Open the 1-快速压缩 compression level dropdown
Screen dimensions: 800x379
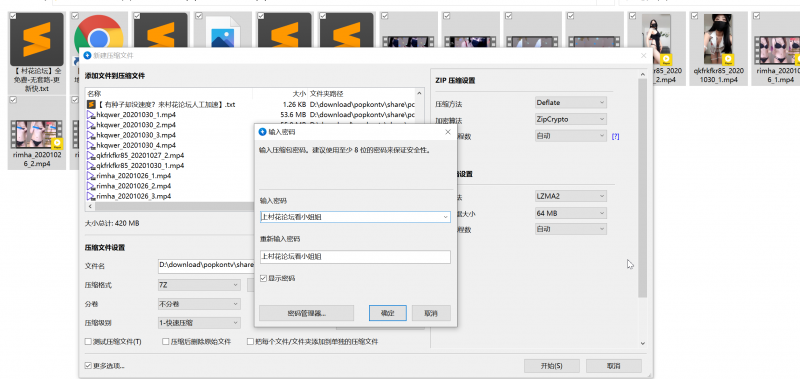[199, 323]
